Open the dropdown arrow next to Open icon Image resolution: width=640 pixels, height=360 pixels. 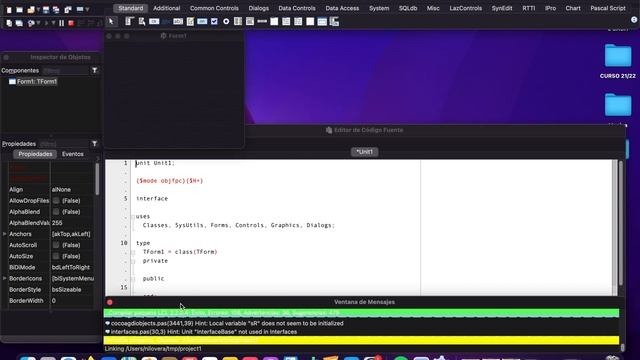38,9
